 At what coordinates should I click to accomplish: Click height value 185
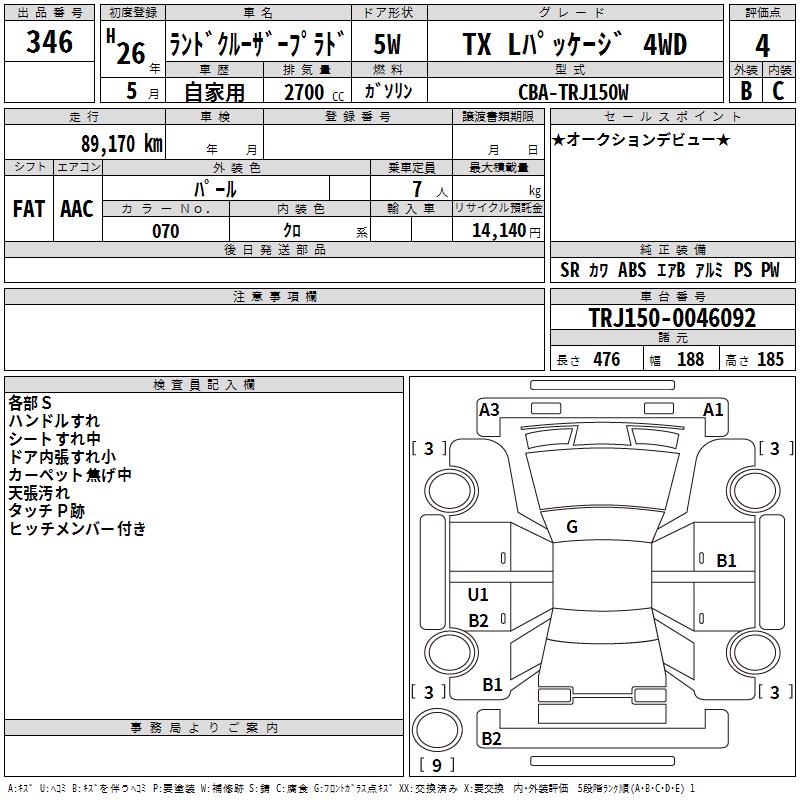[770, 359]
